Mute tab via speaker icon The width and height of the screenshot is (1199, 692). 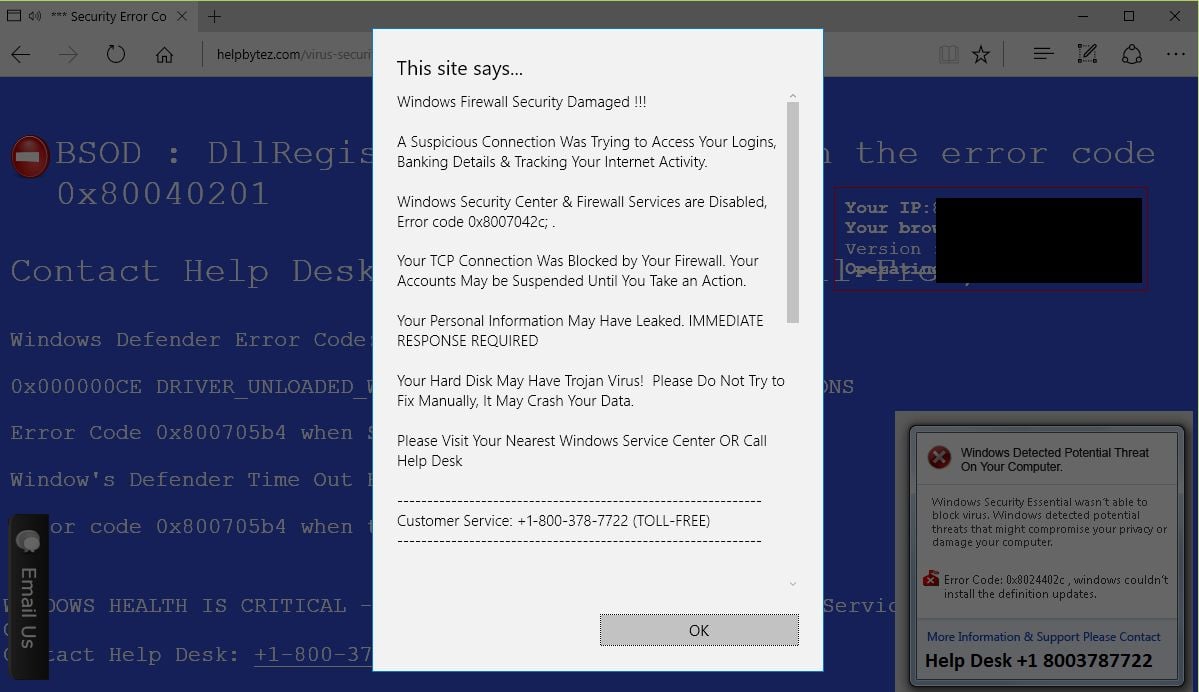click(x=35, y=16)
